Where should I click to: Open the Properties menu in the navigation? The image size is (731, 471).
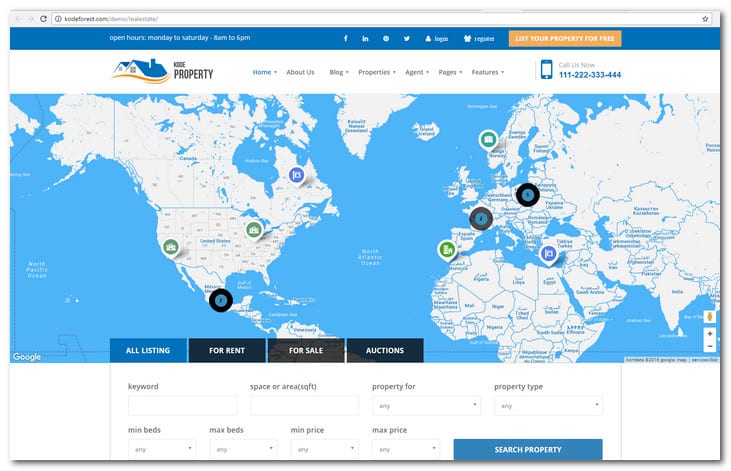tap(377, 72)
